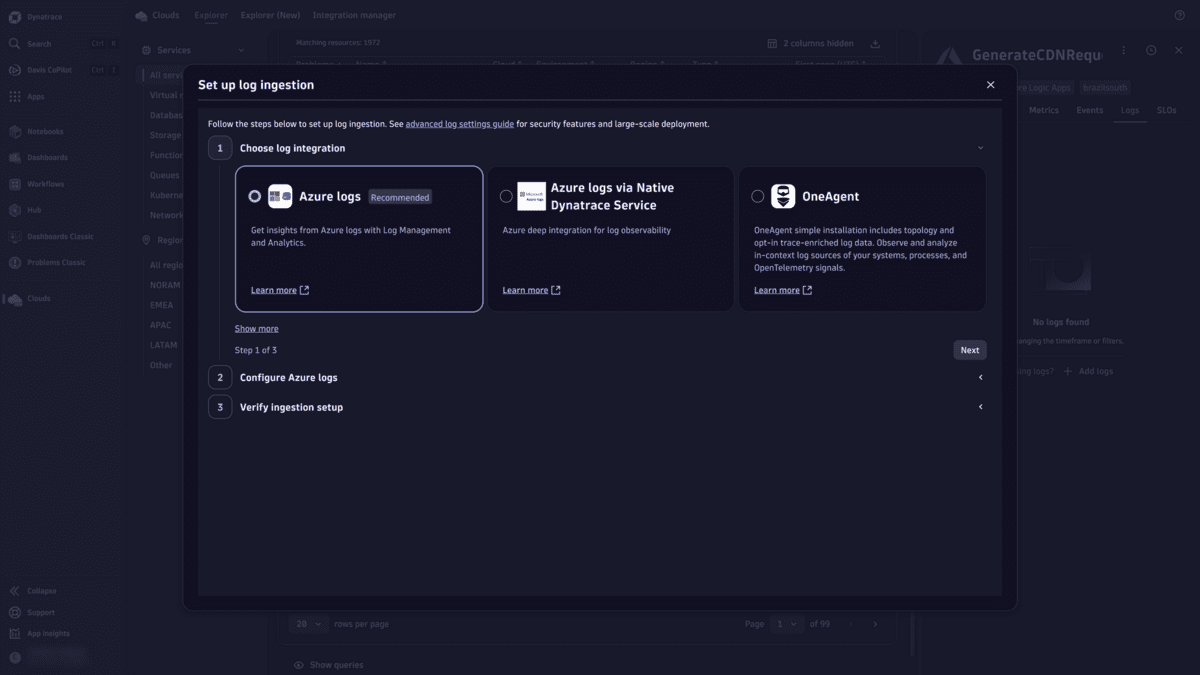Select the OneAgent integration option

click(757, 196)
